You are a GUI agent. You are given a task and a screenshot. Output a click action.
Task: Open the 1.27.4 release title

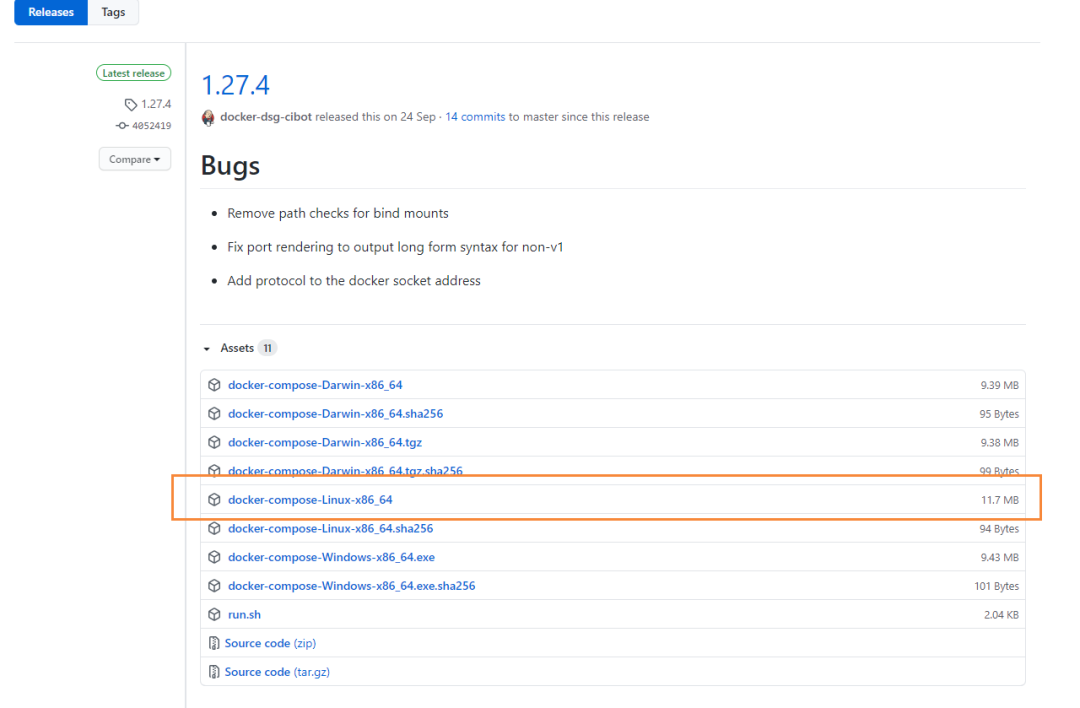(x=235, y=85)
